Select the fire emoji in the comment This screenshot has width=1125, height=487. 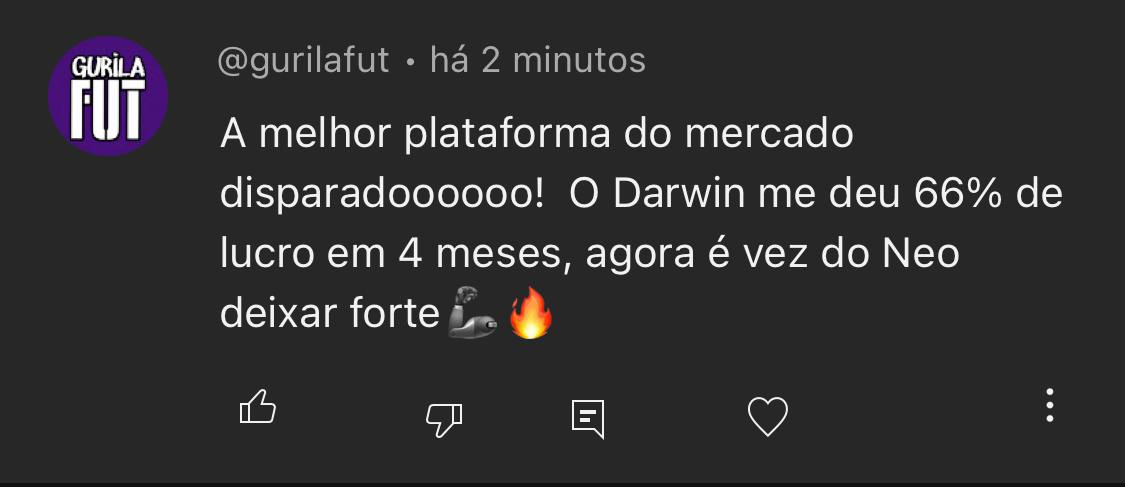coord(531,313)
